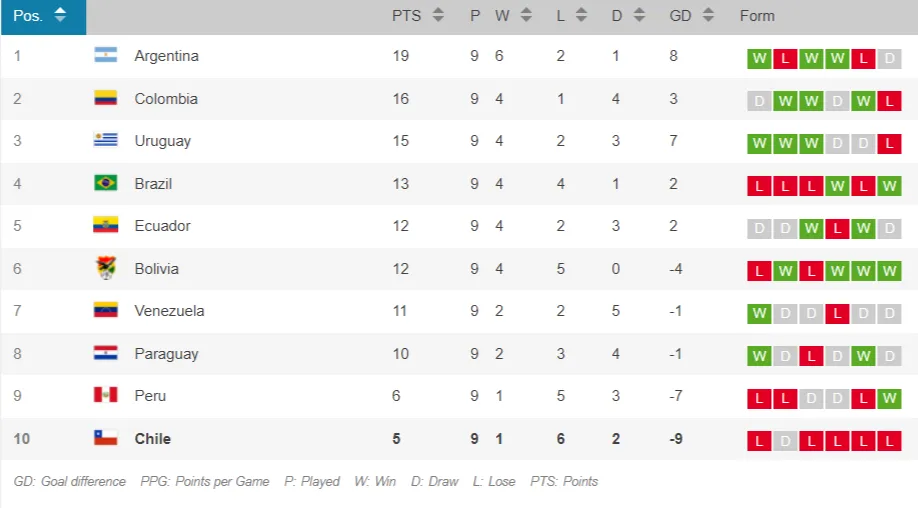The height and width of the screenshot is (508, 918).
Task: Click the Paraguay flag icon
Action: (106, 353)
